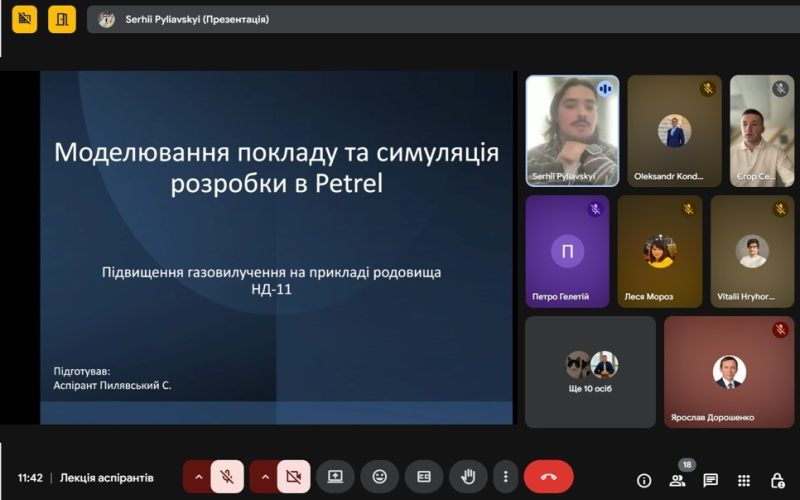Click participant count badge 18
This screenshot has height=500, width=800.
687,465
